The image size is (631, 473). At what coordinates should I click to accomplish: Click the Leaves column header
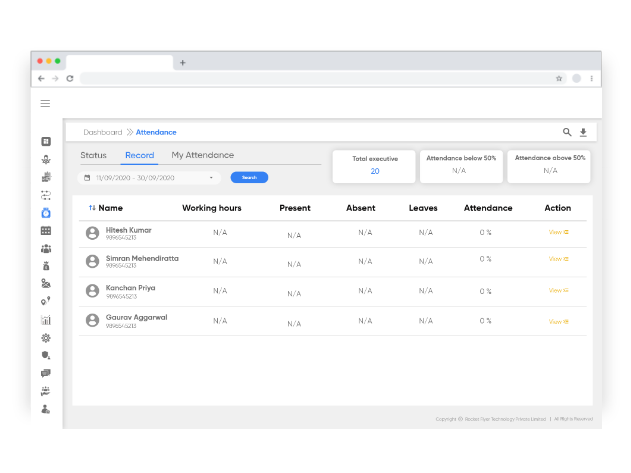(423, 208)
